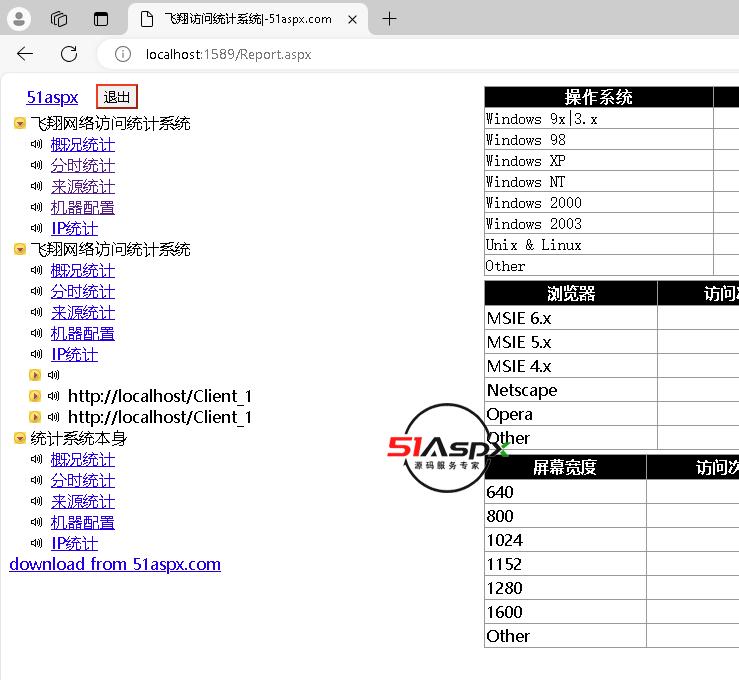Go back using the back arrow
The width and height of the screenshot is (739, 680).
click(x=25, y=54)
